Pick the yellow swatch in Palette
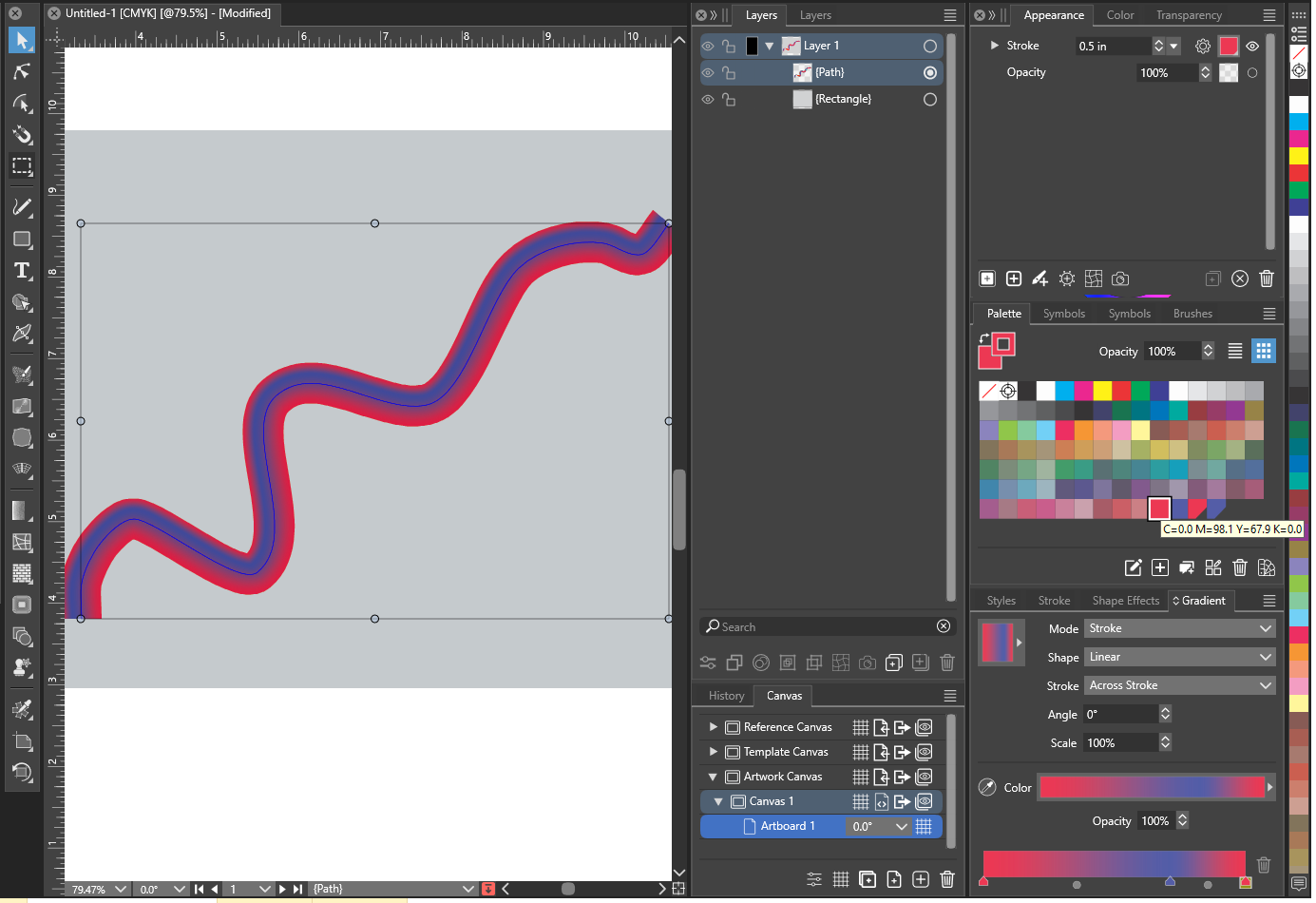1316x903 pixels. pos(1102,391)
